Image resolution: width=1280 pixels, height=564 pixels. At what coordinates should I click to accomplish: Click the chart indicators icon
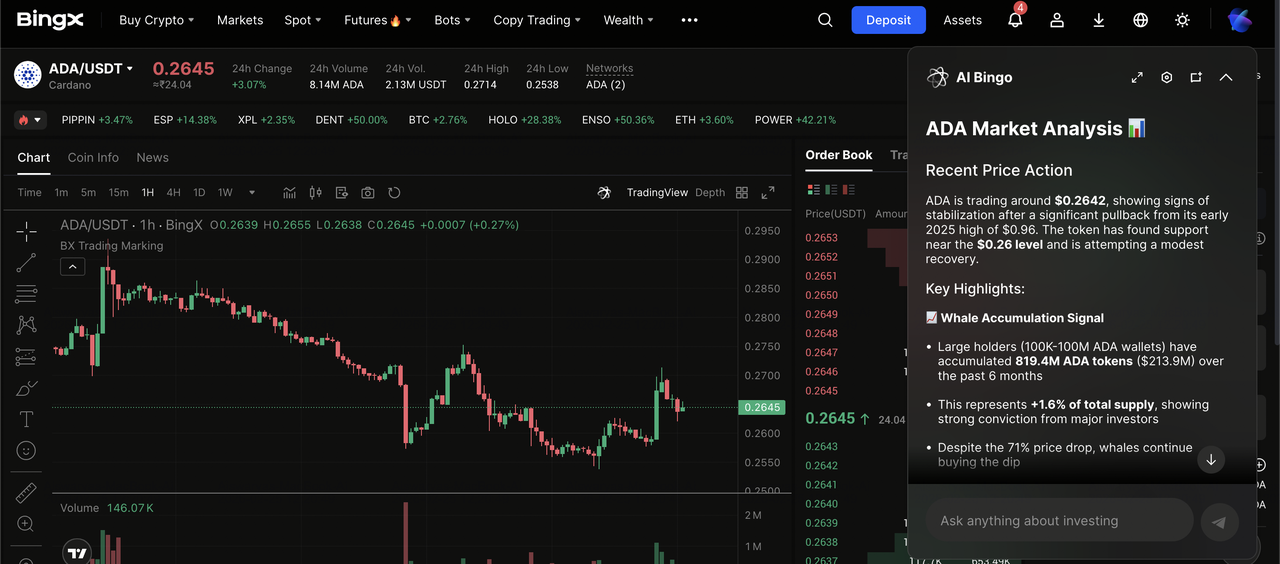(290, 193)
